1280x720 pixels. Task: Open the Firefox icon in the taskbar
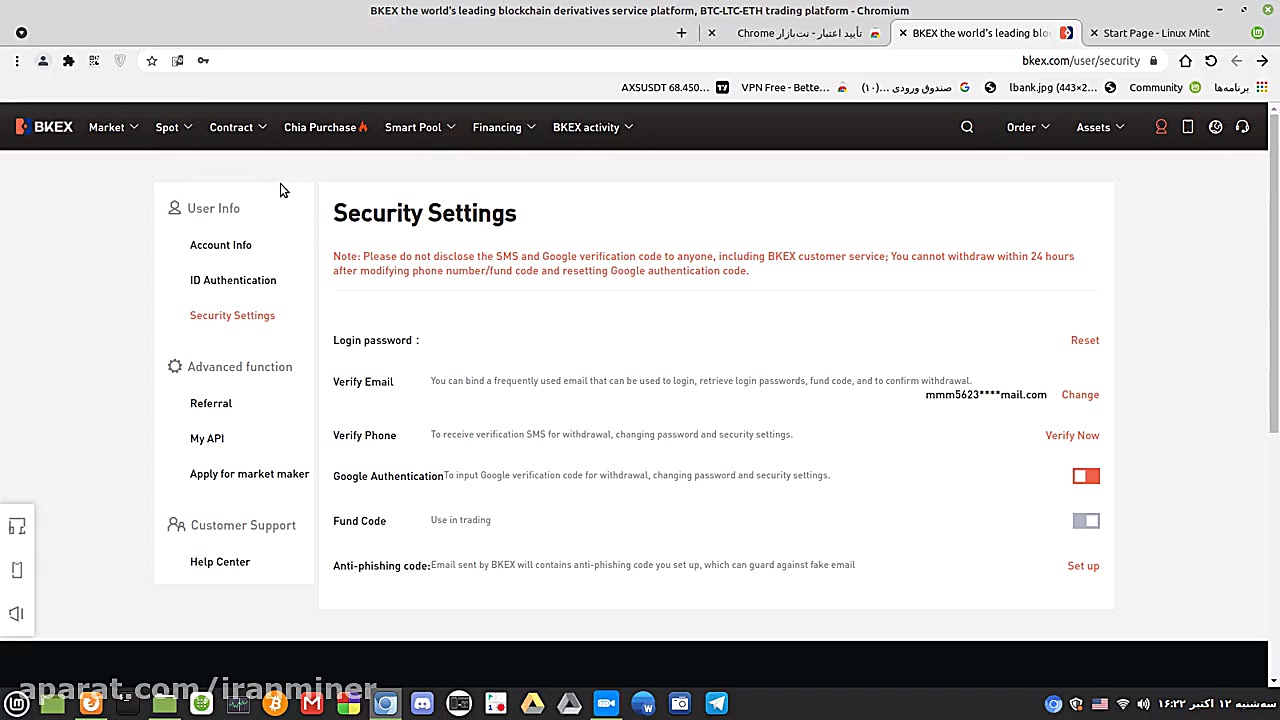point(91,704)
